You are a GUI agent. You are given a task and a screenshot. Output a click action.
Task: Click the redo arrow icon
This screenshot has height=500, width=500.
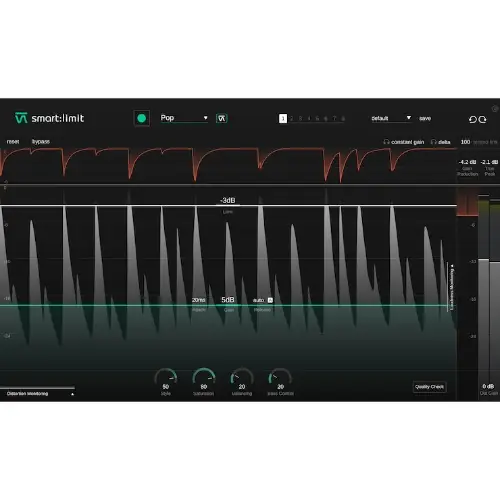482,119
